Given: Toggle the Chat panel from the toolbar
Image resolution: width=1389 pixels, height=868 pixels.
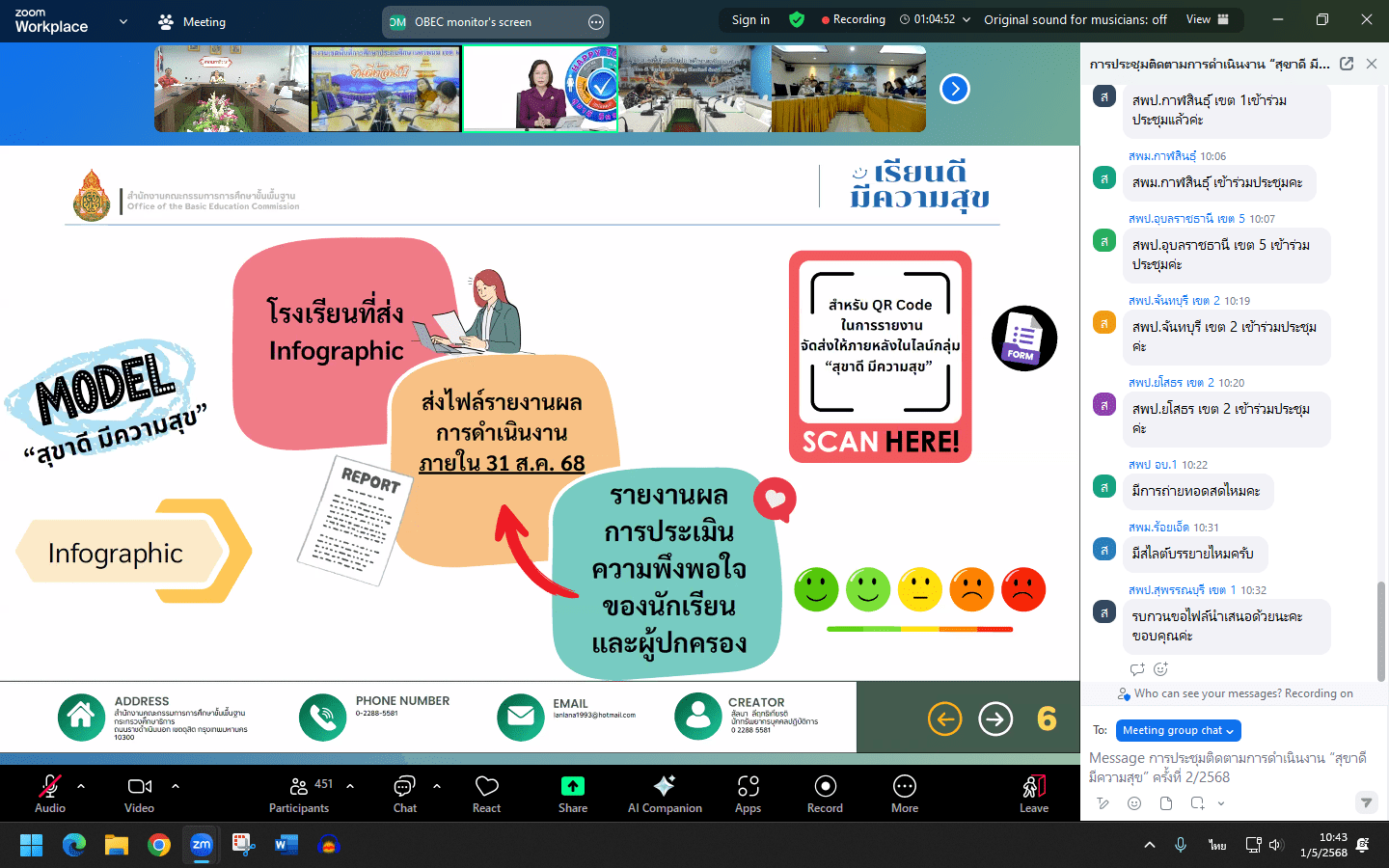Looking at the screenshot, I should 405,794.
